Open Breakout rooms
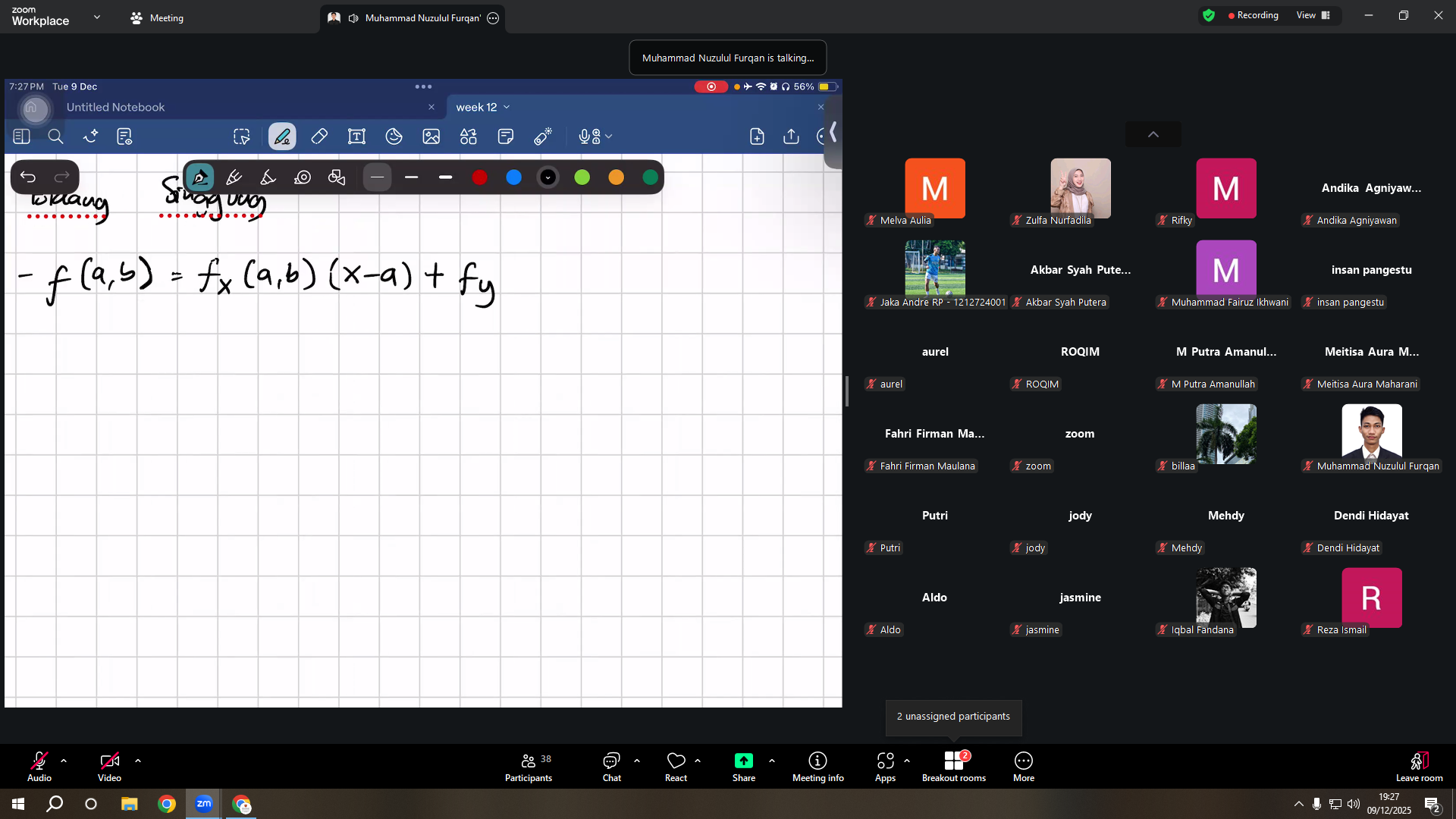The width and height of the screenshot is (1456, 819). (x=954, y=766)
